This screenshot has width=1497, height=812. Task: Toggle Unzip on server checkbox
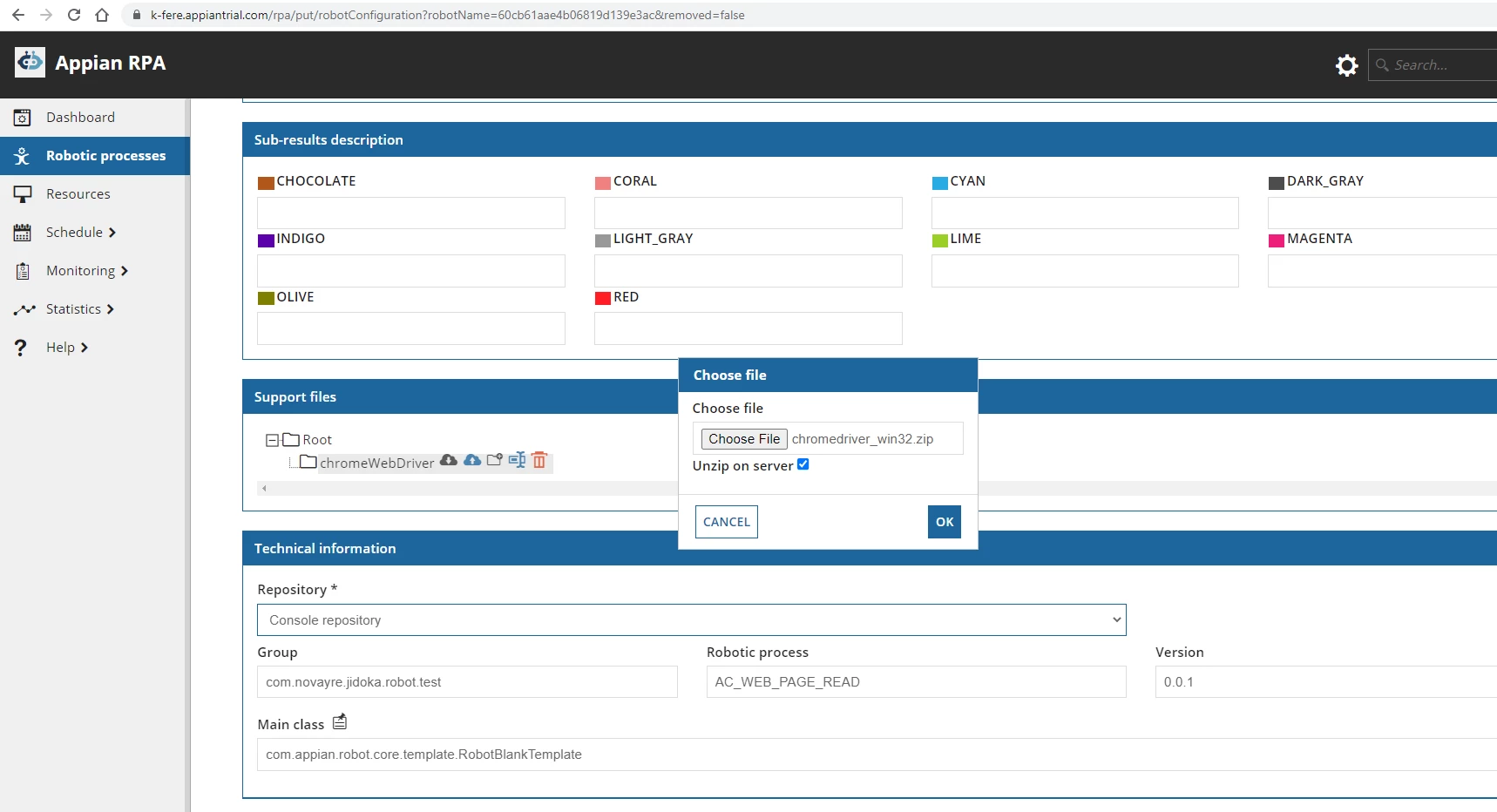[803, 464]
